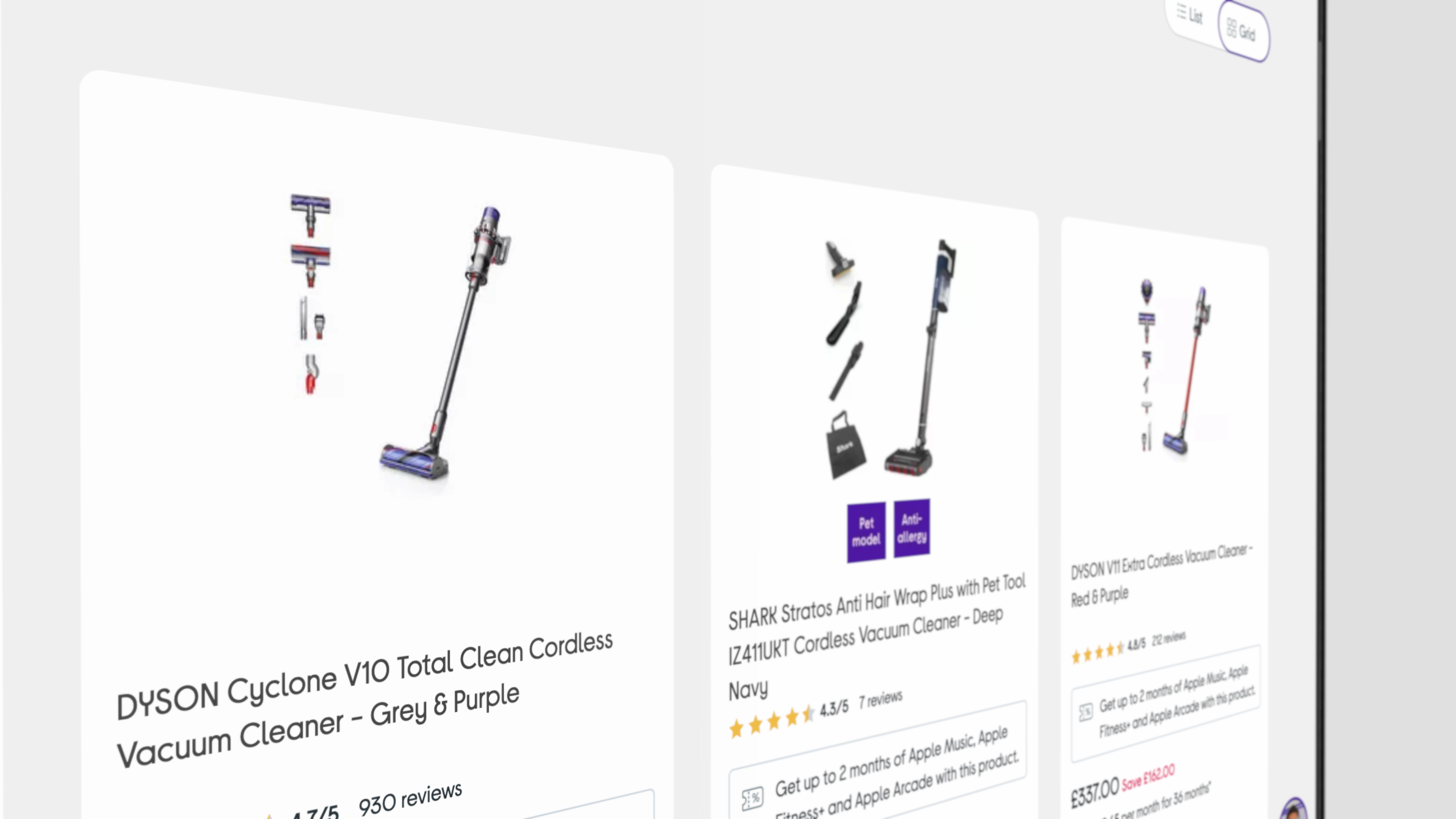
Task: Open DYSON V11 Extra Cordless title link
Action: 1161,576
